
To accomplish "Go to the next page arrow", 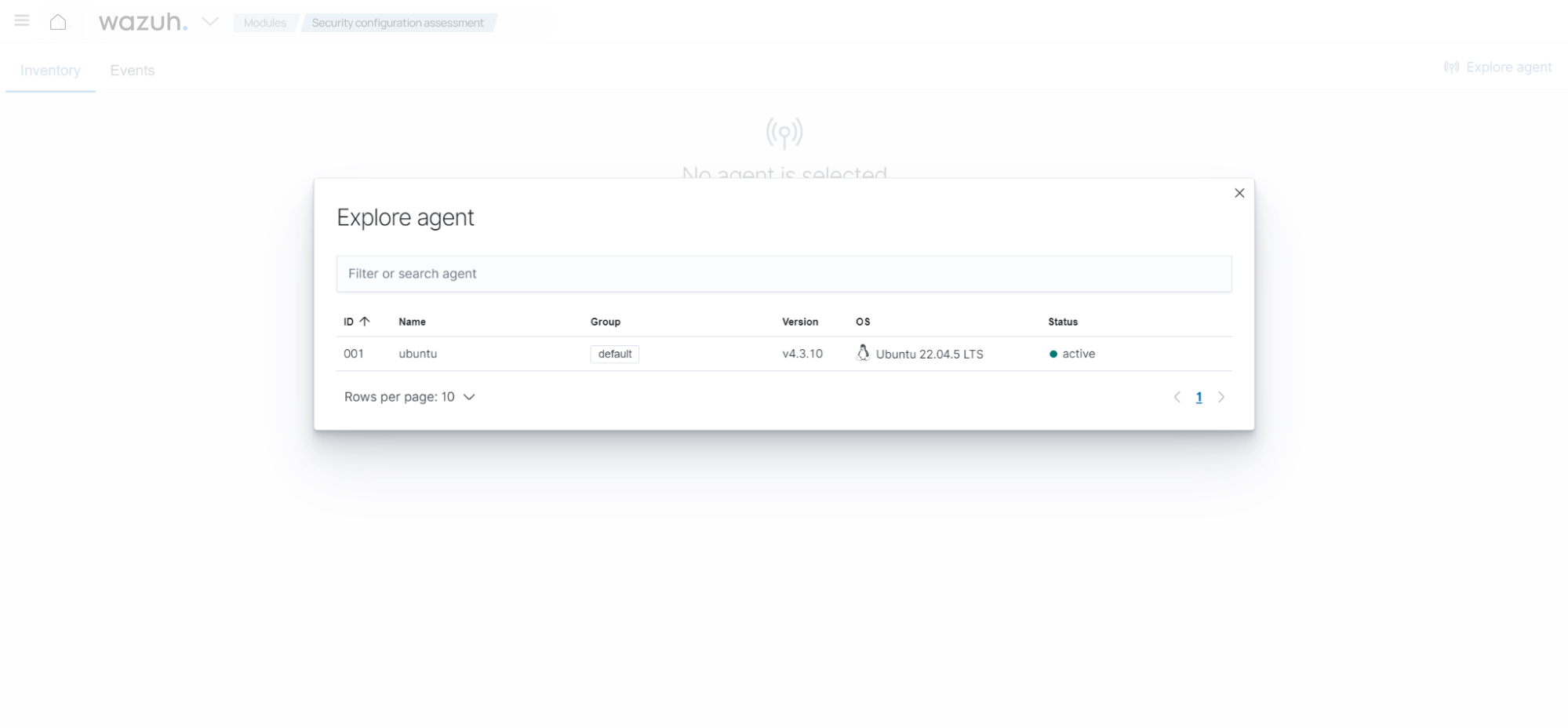I will tap(1221, 397).
